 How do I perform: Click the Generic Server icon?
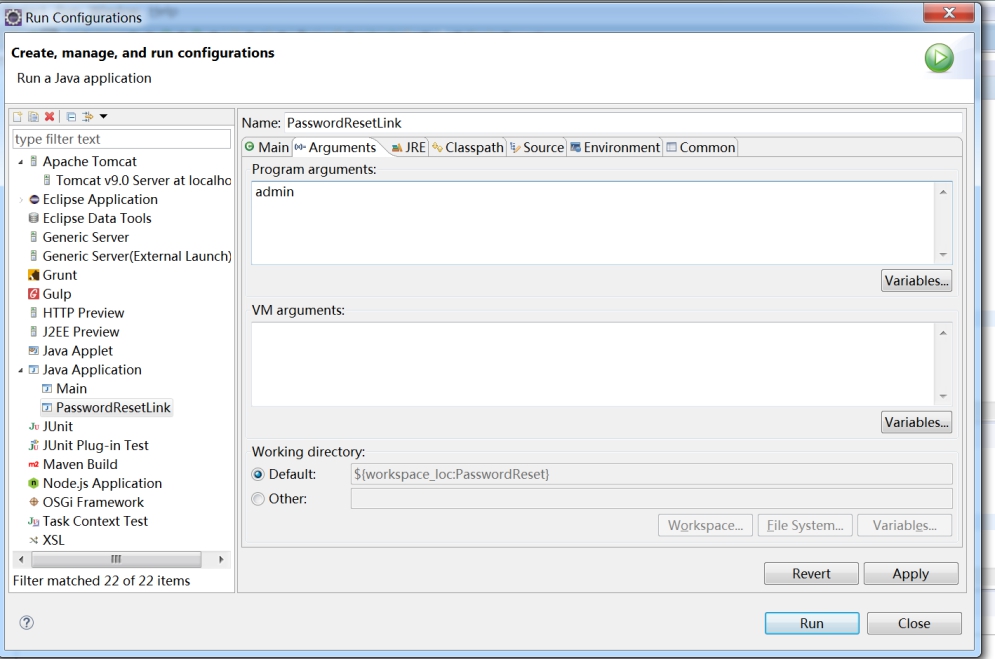tap(34, 237)
